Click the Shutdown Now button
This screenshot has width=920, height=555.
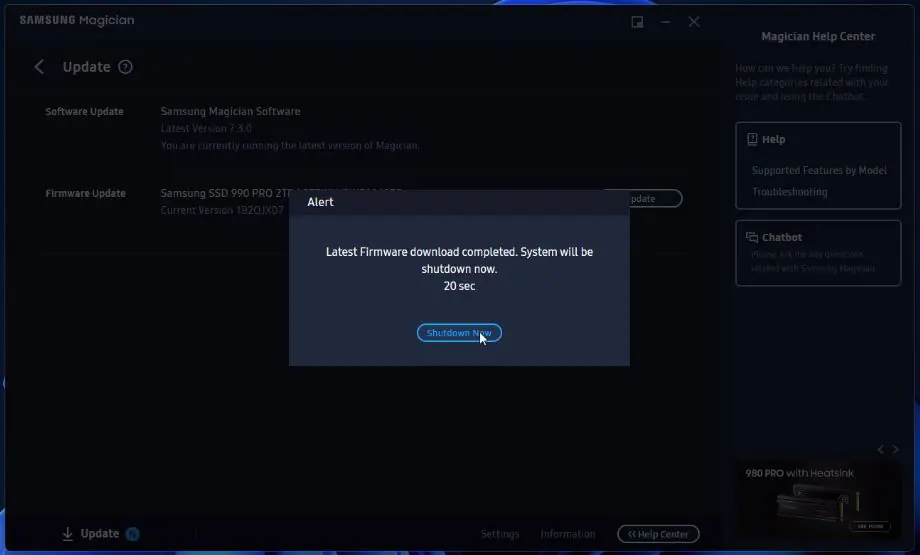pyautogui.click(x=459, y=333)
